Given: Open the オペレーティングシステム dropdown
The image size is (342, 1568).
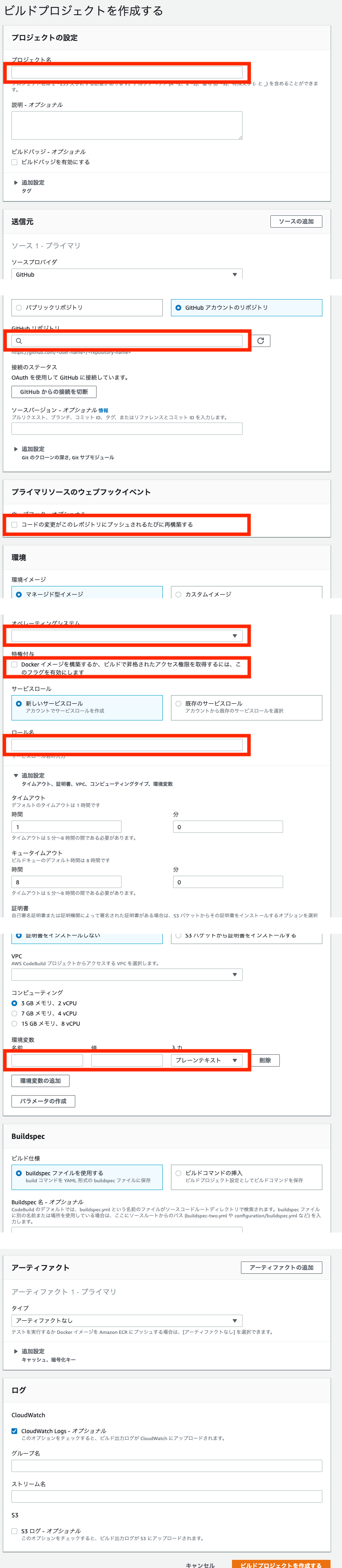Looking at the screenshot, I should (127, 635).
